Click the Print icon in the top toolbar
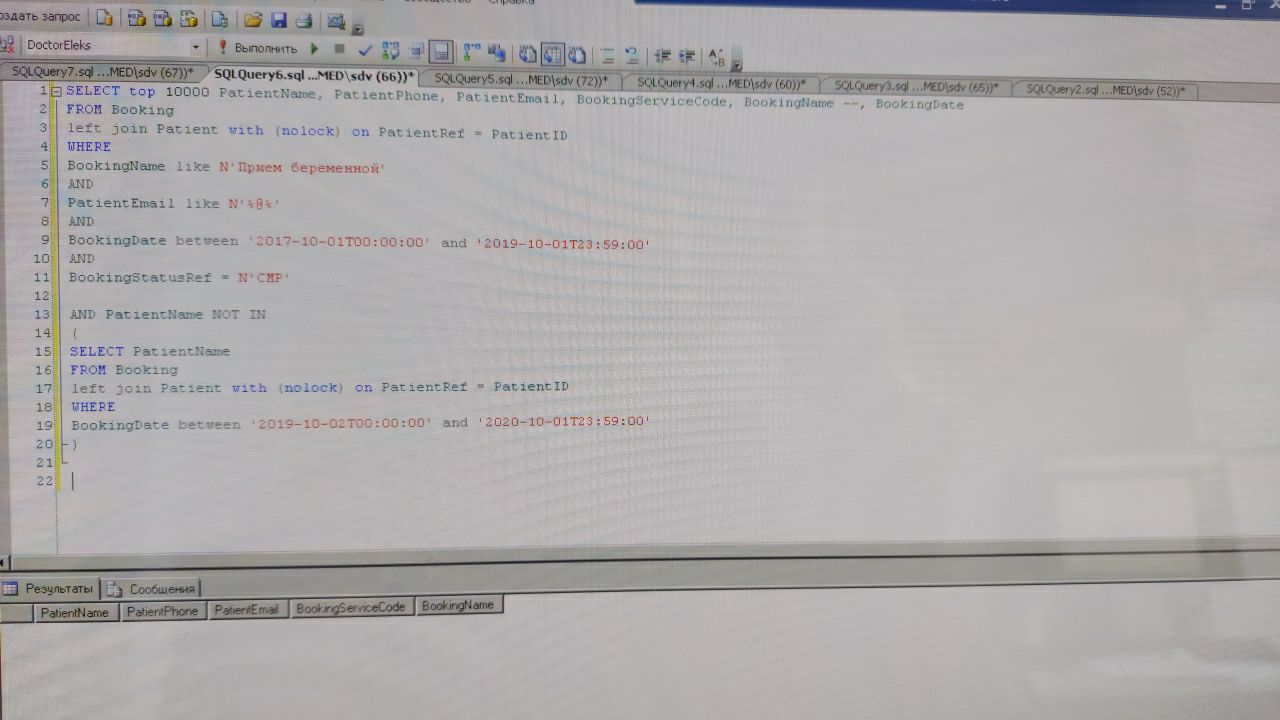The image size is (1280, 720). pos(304,19)
